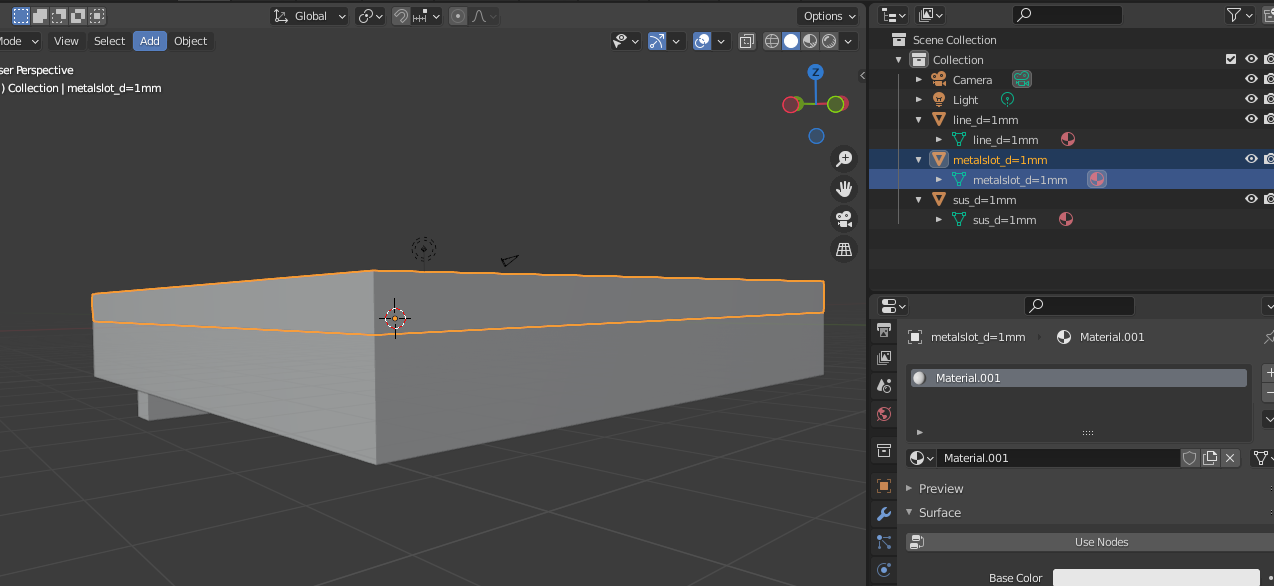Open the Add menu
Screen dimensions: 1274x586
(150, 41)
